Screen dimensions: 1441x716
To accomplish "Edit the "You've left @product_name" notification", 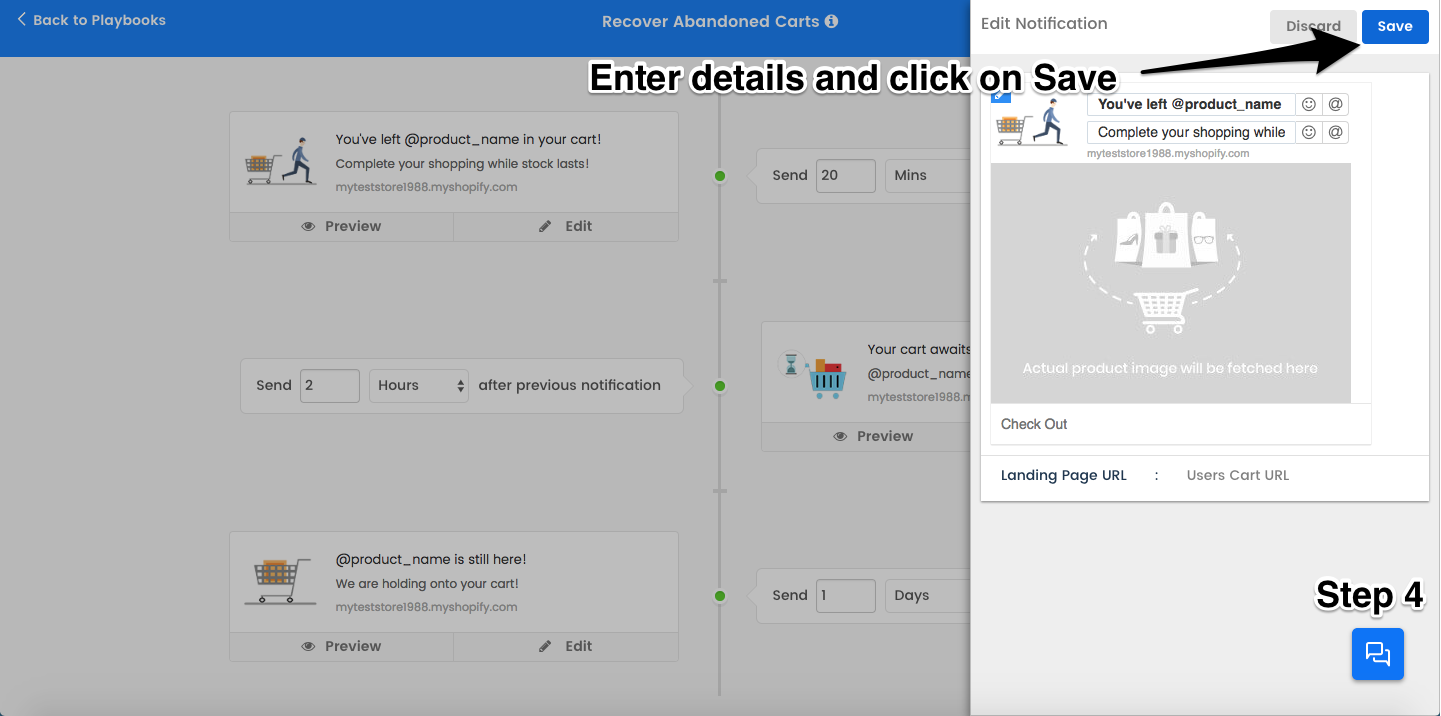I will [565, 226].
